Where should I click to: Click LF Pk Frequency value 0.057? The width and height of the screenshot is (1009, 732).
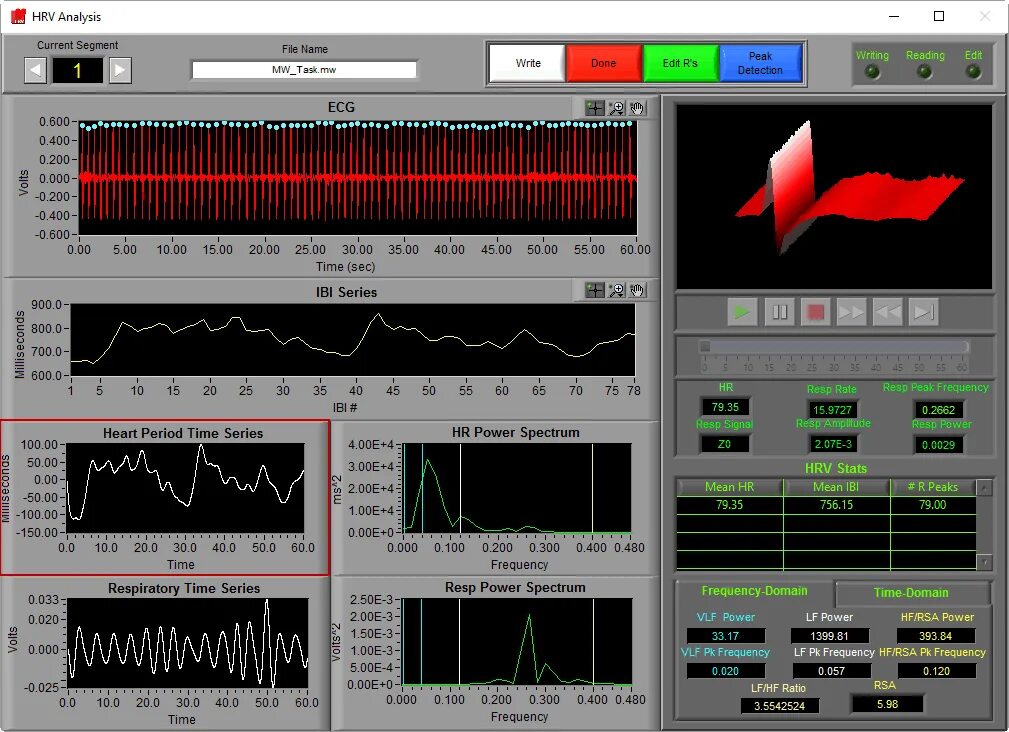(x=831, y=671)
